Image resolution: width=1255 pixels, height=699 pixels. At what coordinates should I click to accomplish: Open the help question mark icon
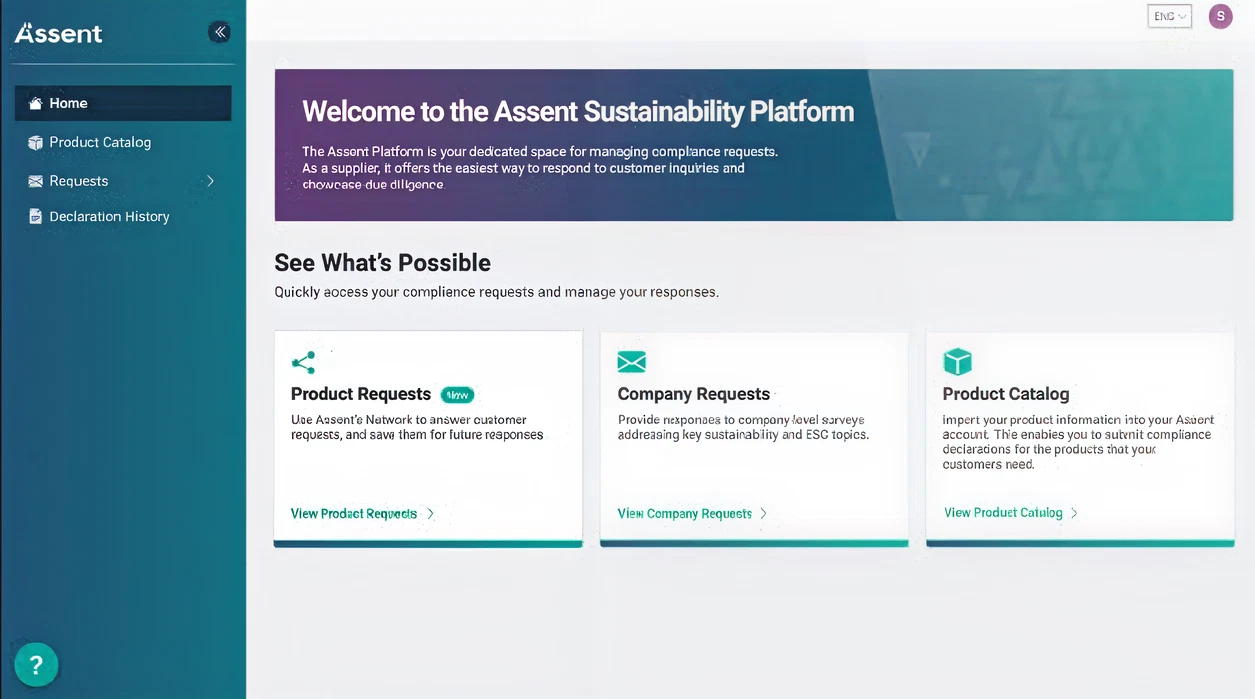coord(36,664)
